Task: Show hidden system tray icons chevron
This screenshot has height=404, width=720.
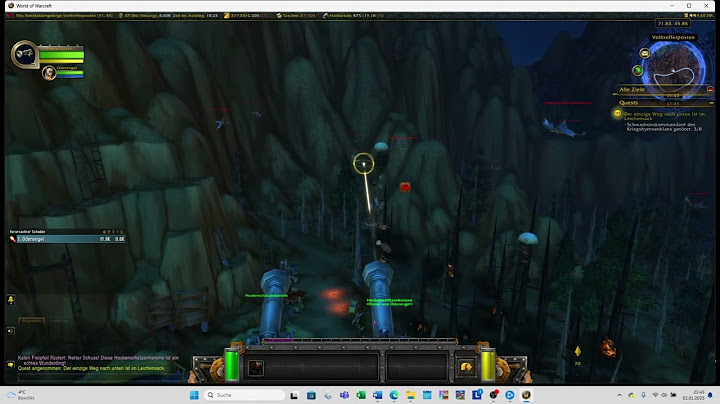Action: [619, 395]
